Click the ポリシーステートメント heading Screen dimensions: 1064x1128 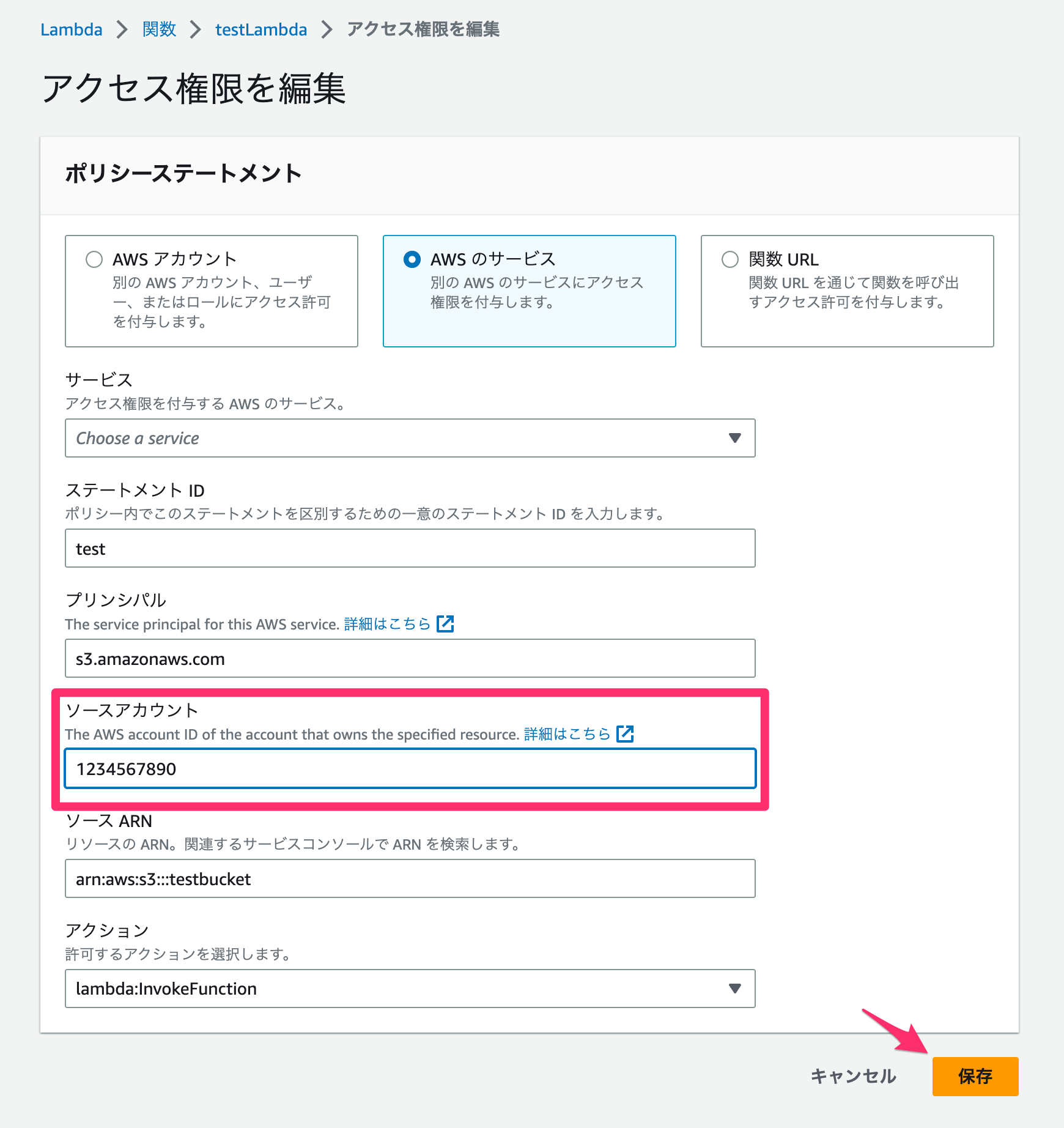click(183, 174)
